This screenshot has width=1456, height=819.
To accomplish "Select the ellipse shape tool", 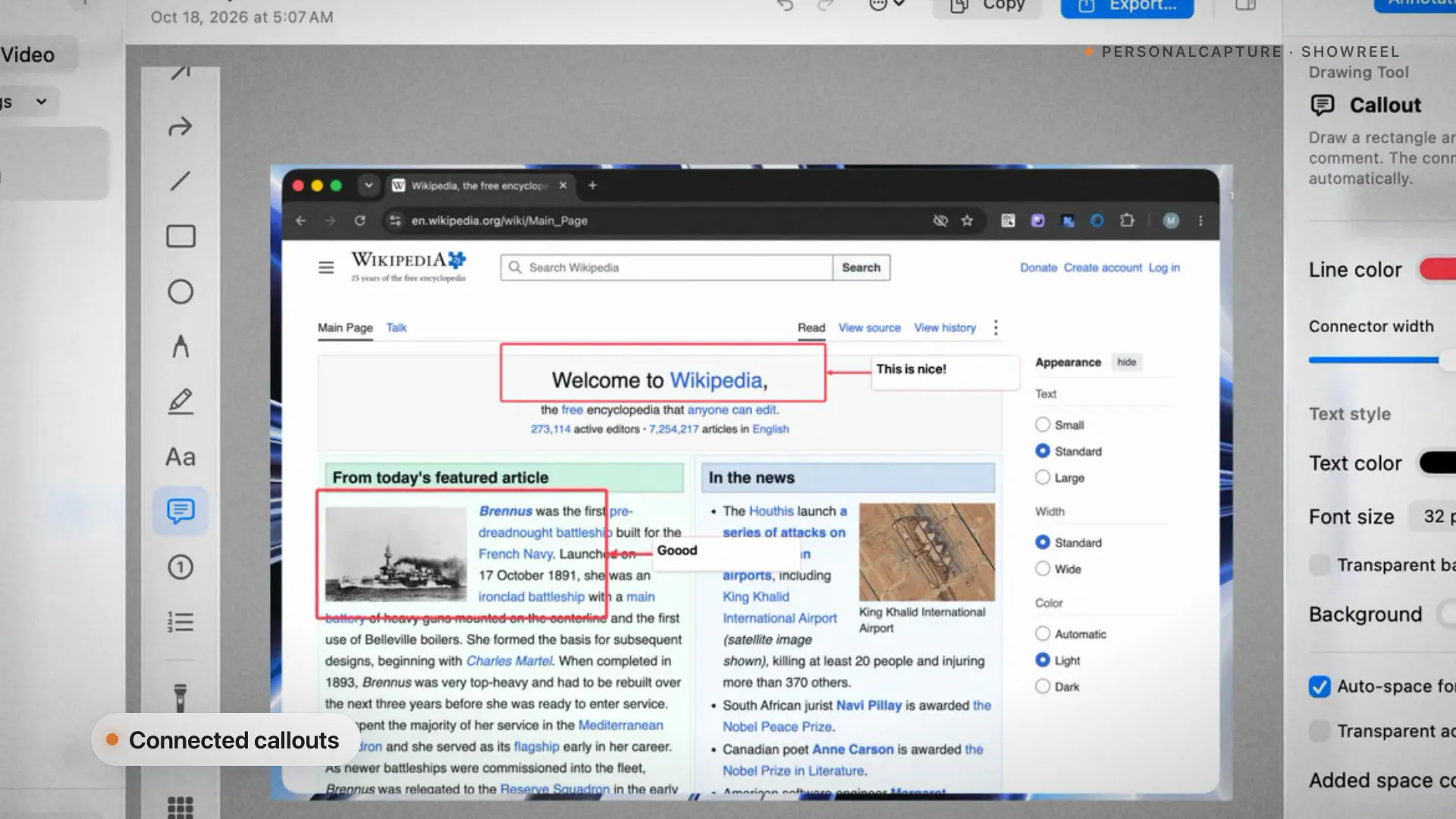I will pos(180,292).
